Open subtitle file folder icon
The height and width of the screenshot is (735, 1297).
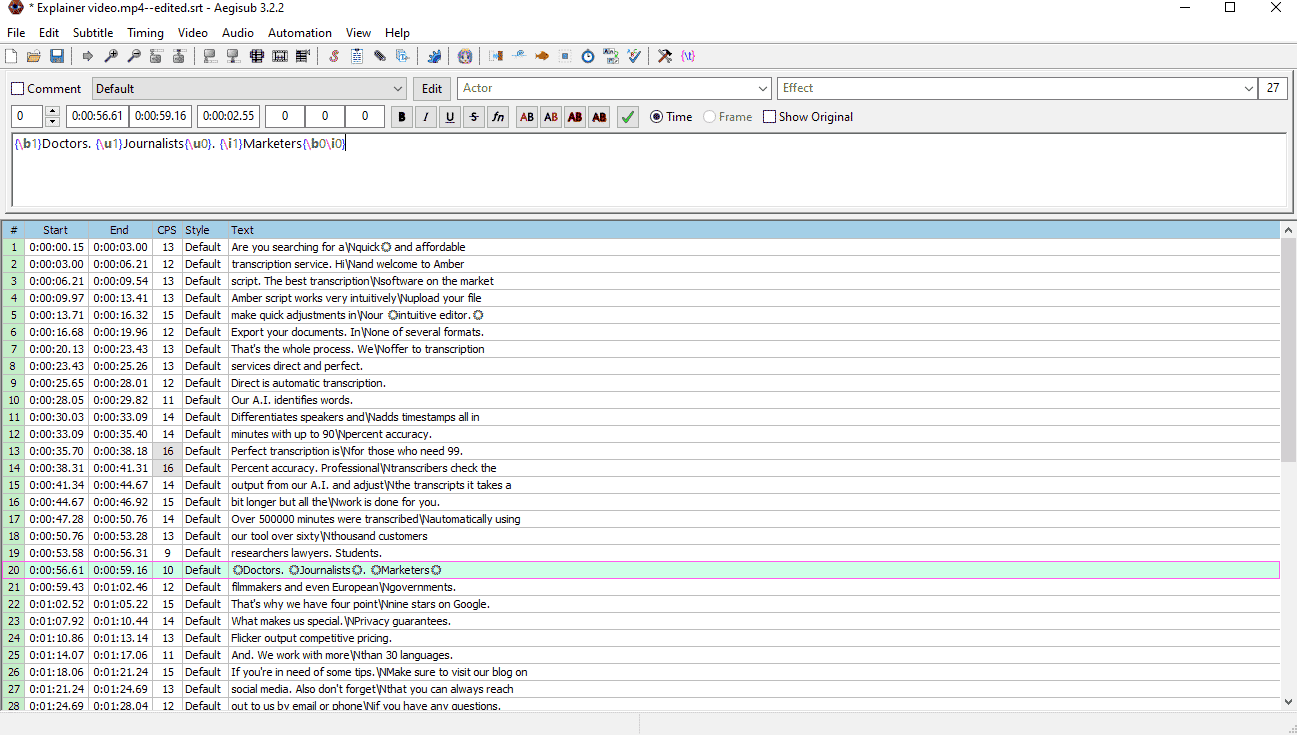(x=34, y=56)
